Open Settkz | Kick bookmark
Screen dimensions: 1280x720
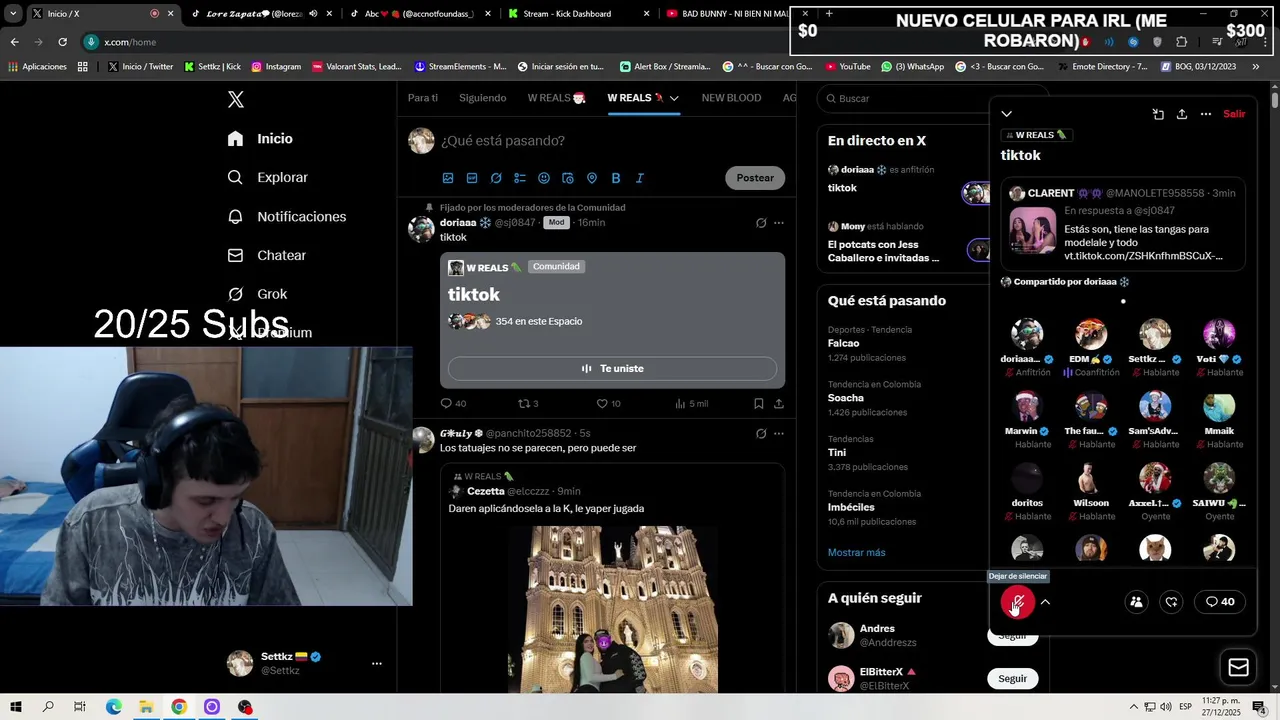(212, 67)
